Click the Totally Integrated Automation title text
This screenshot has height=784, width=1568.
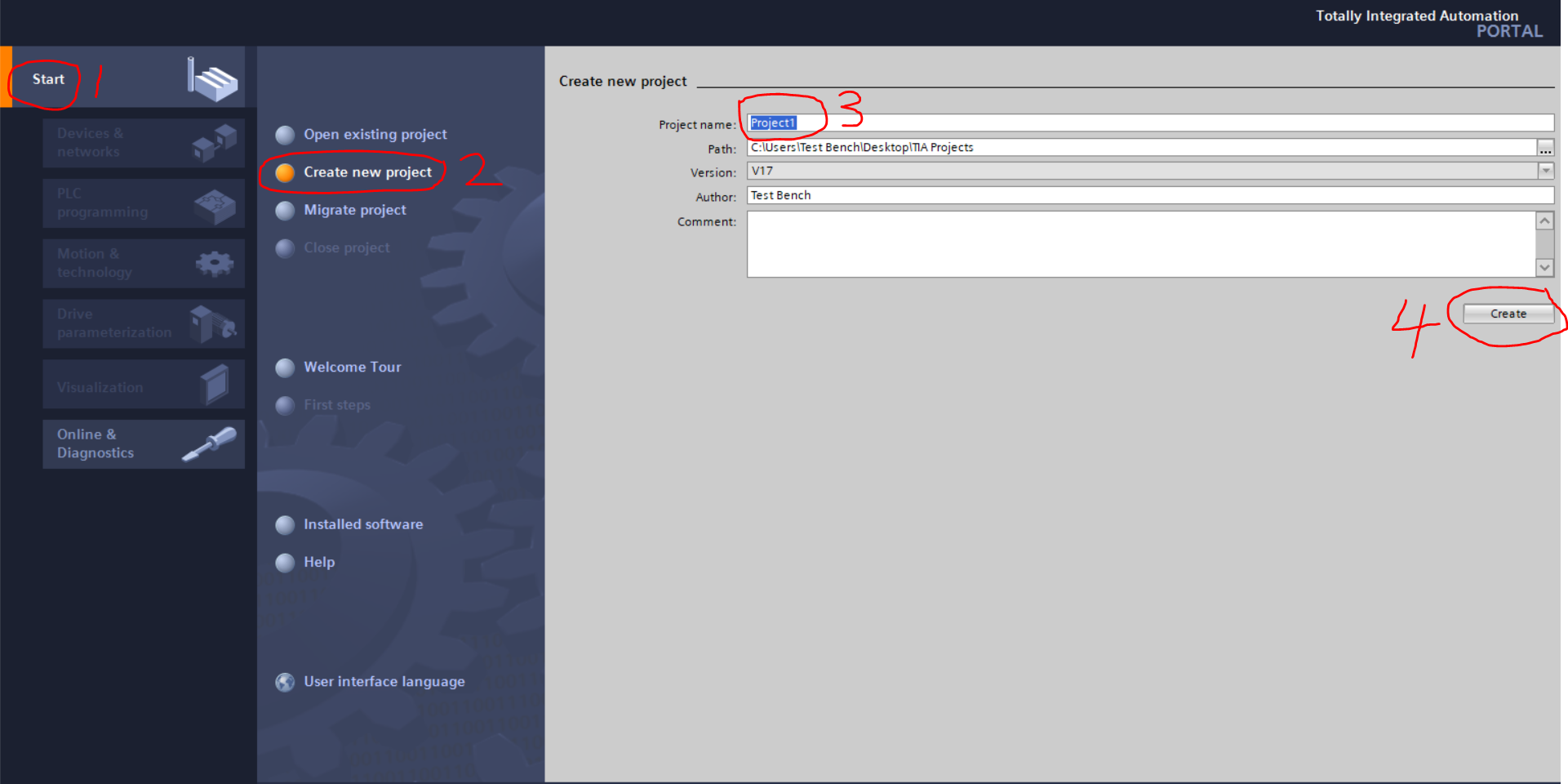[x=1417, y=16]
